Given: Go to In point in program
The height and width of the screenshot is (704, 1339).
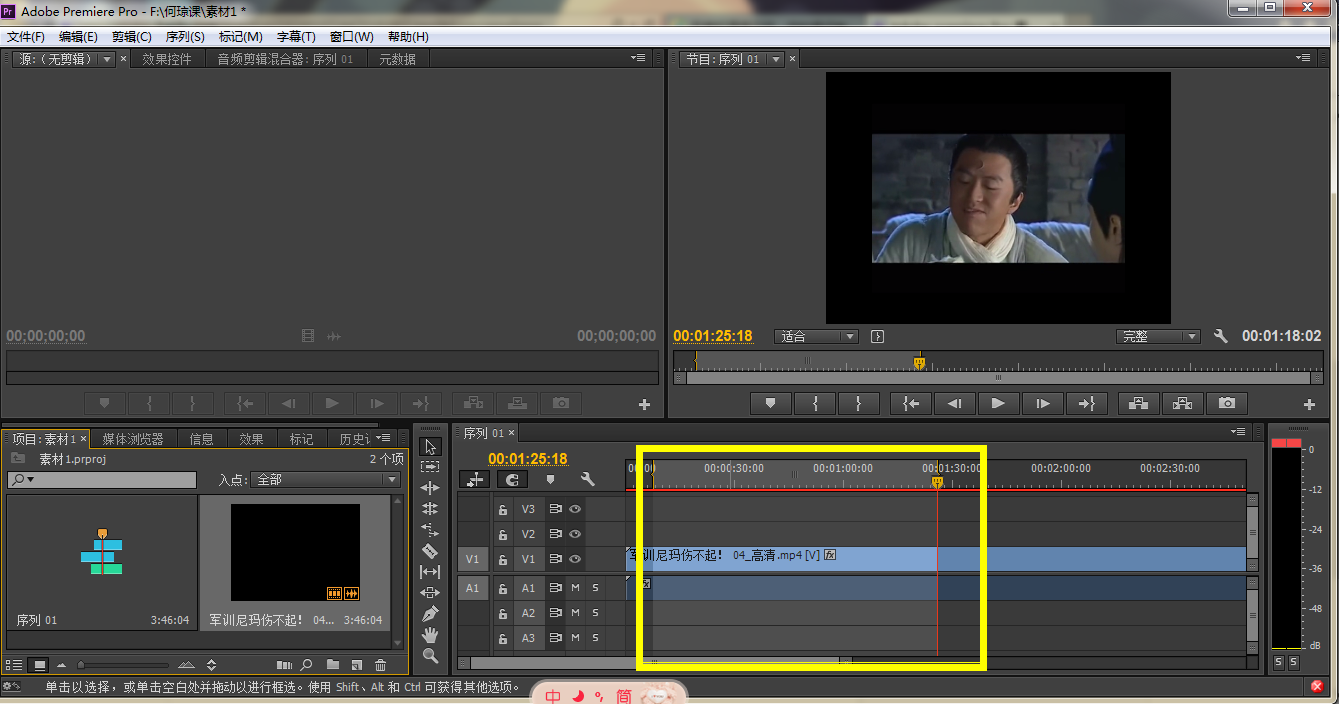Looking at the screenshot, I should pos(910,404).
